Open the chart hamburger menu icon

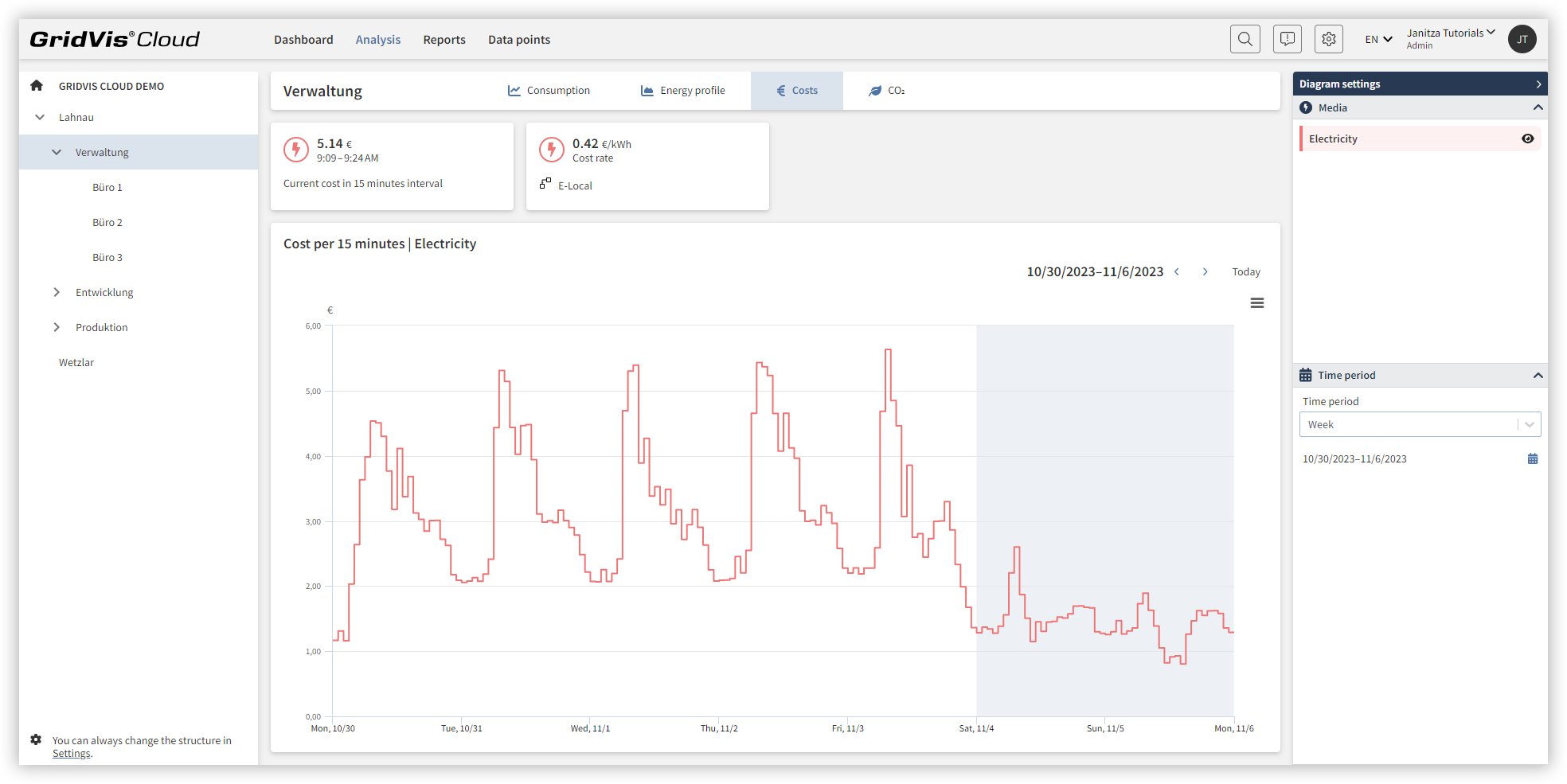1257,303
